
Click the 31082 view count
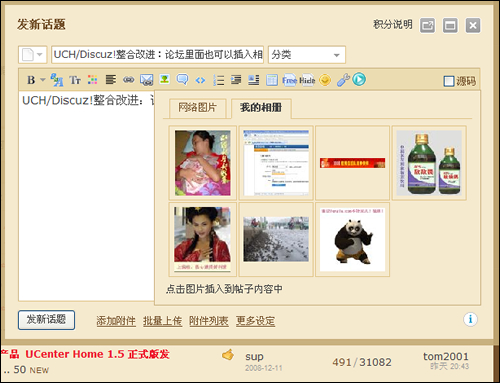point(375,362)
